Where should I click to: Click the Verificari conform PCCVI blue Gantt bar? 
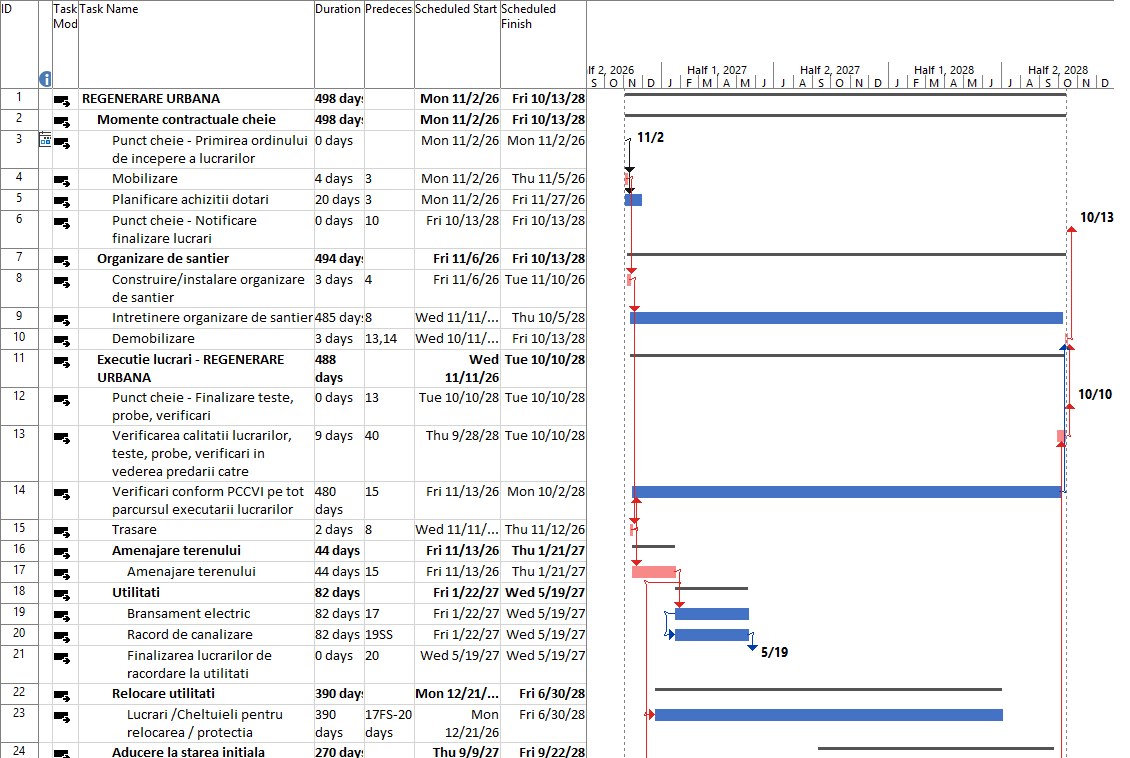tap(846, 492)
